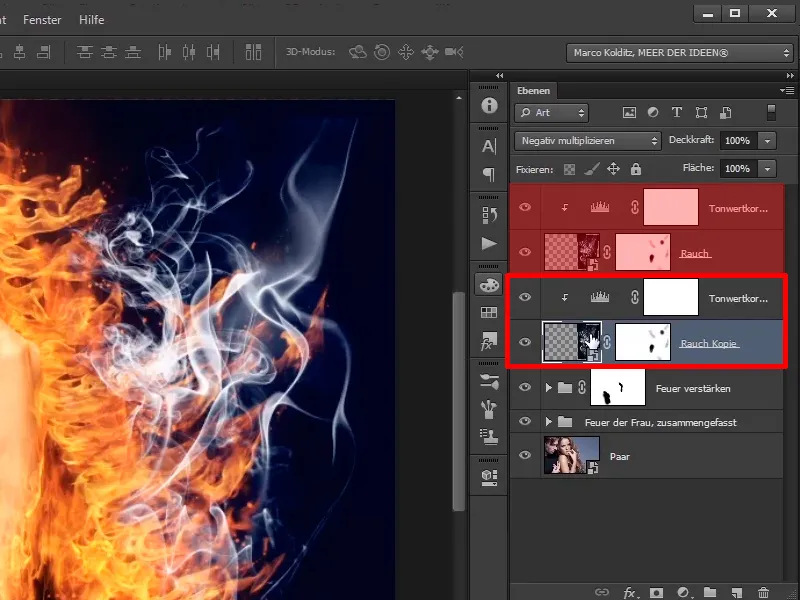
Task: Delete layer with trash icon
Action: click(x=763, y=592)
